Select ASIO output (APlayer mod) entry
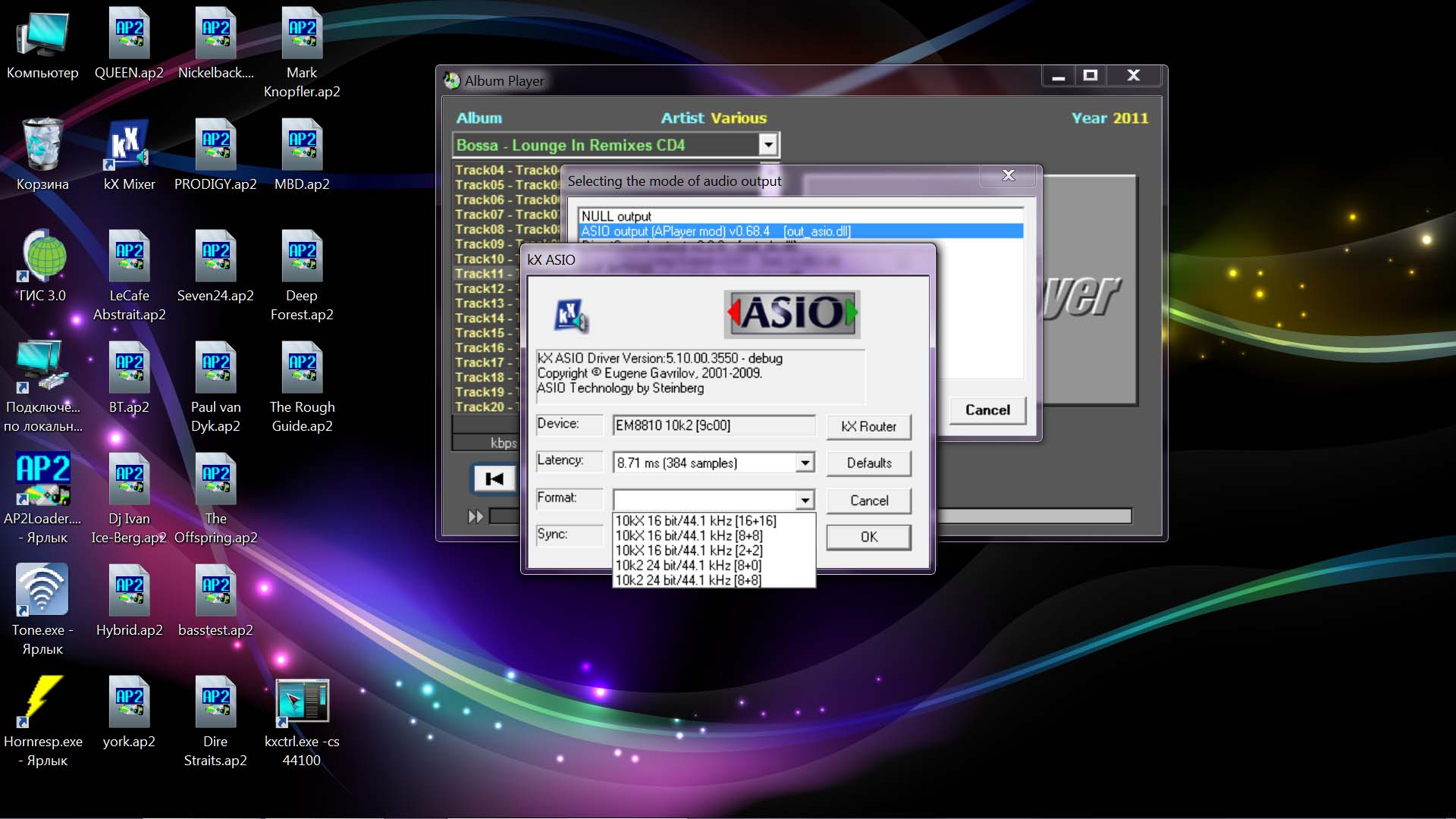1456x819 pixels. pos(801,231)
